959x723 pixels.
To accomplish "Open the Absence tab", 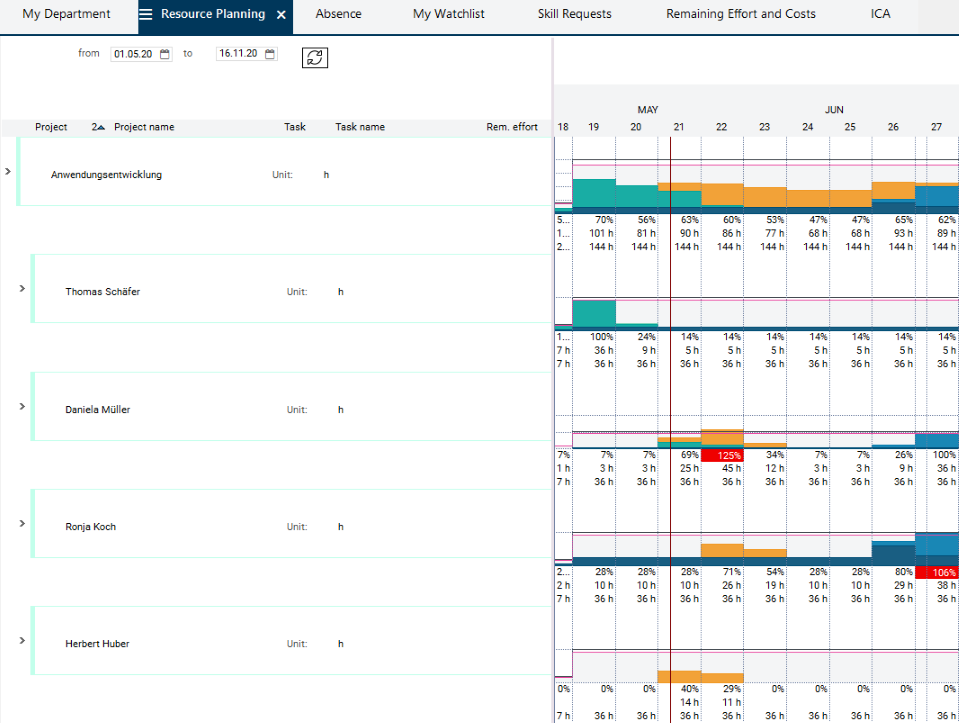I will point(338,15).
